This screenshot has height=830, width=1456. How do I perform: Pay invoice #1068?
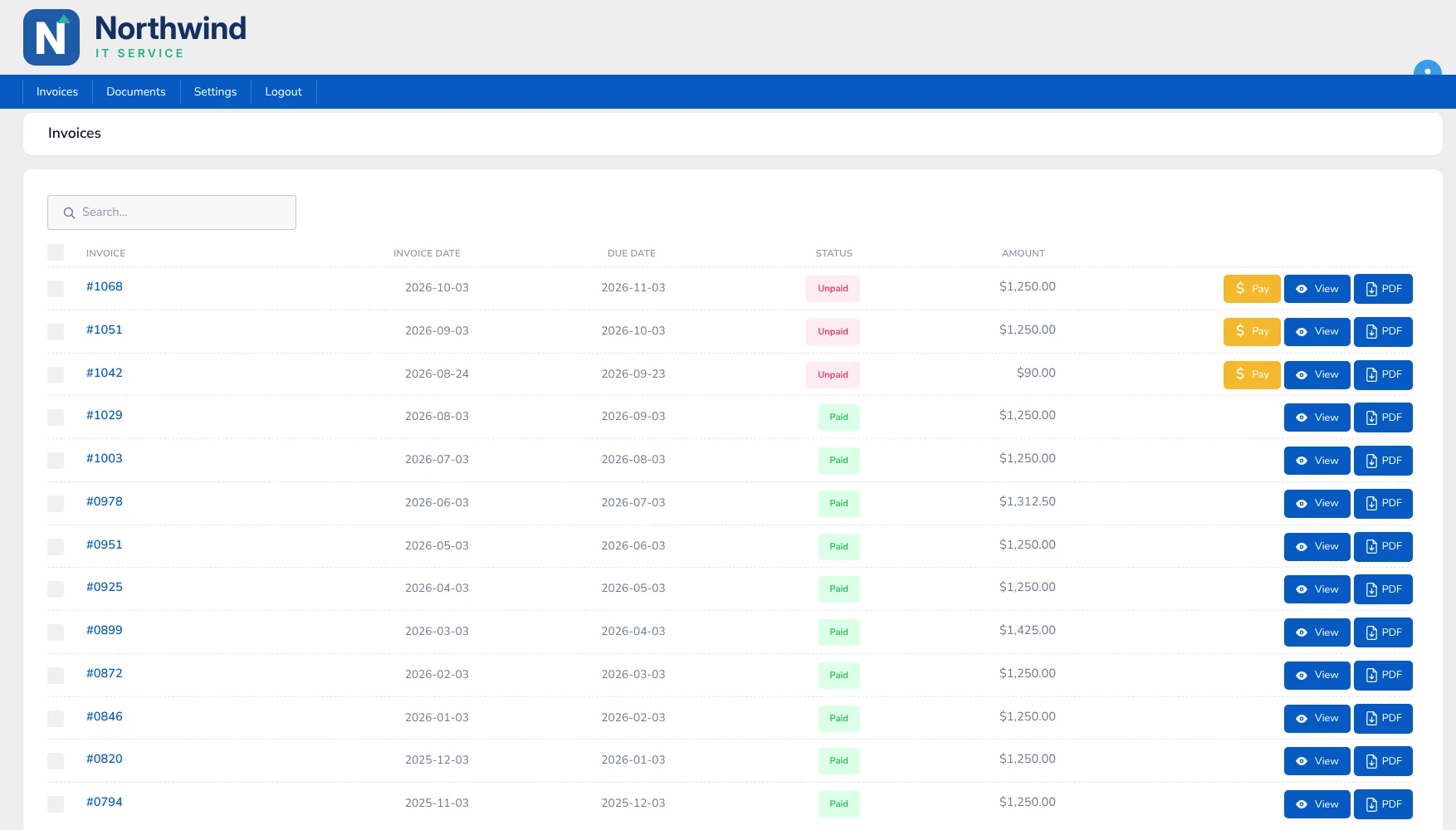coord(1252,289)
